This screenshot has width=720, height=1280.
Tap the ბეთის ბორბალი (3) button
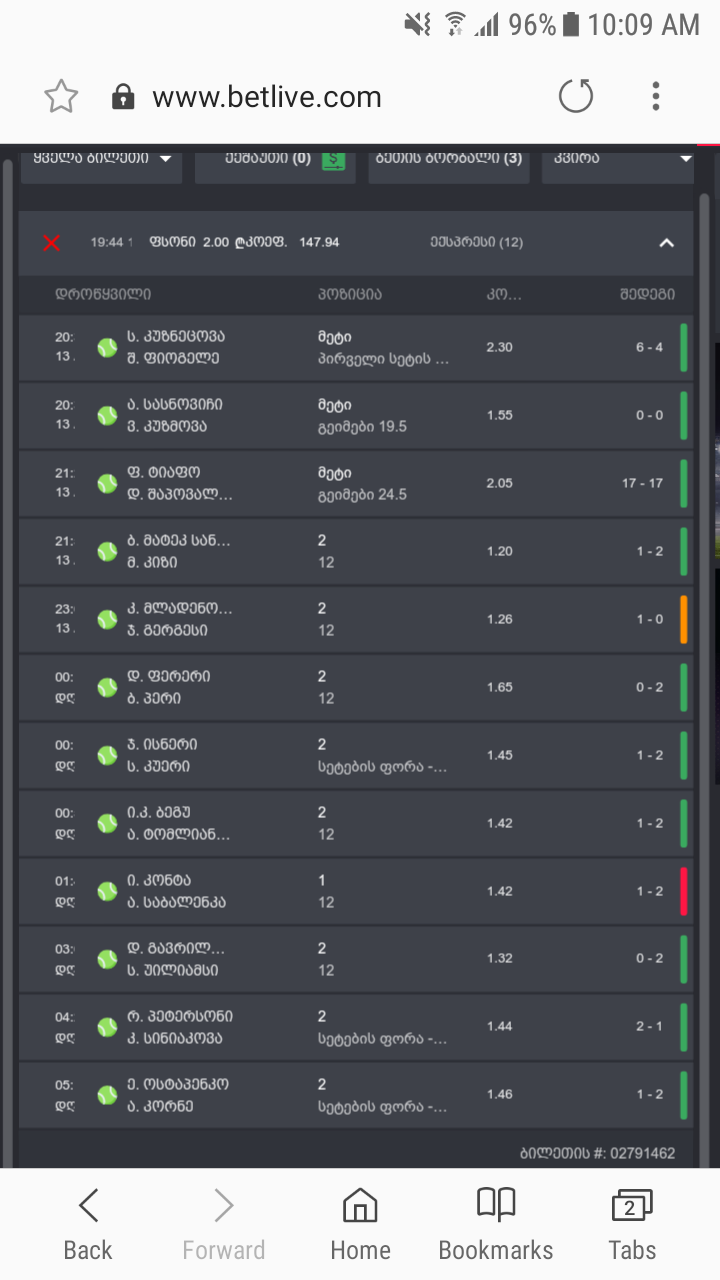(449, 159)
